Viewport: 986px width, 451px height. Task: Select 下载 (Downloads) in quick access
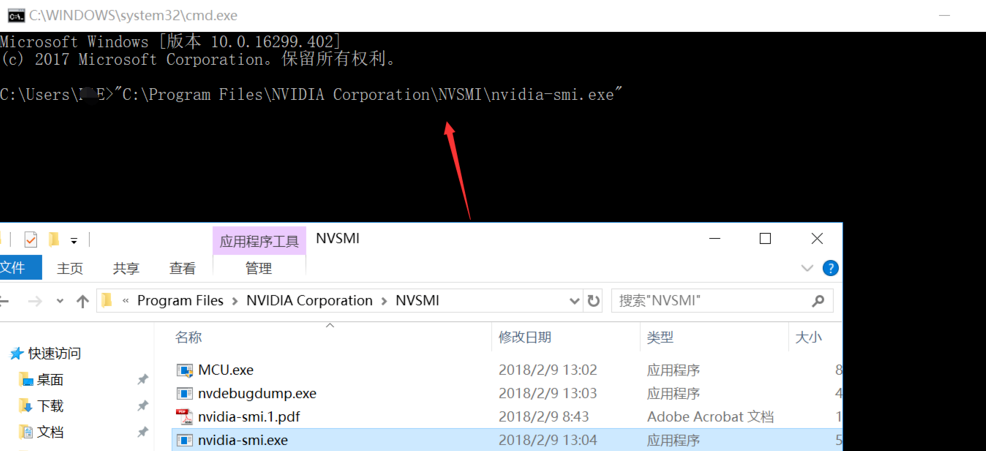click(50, 406)
